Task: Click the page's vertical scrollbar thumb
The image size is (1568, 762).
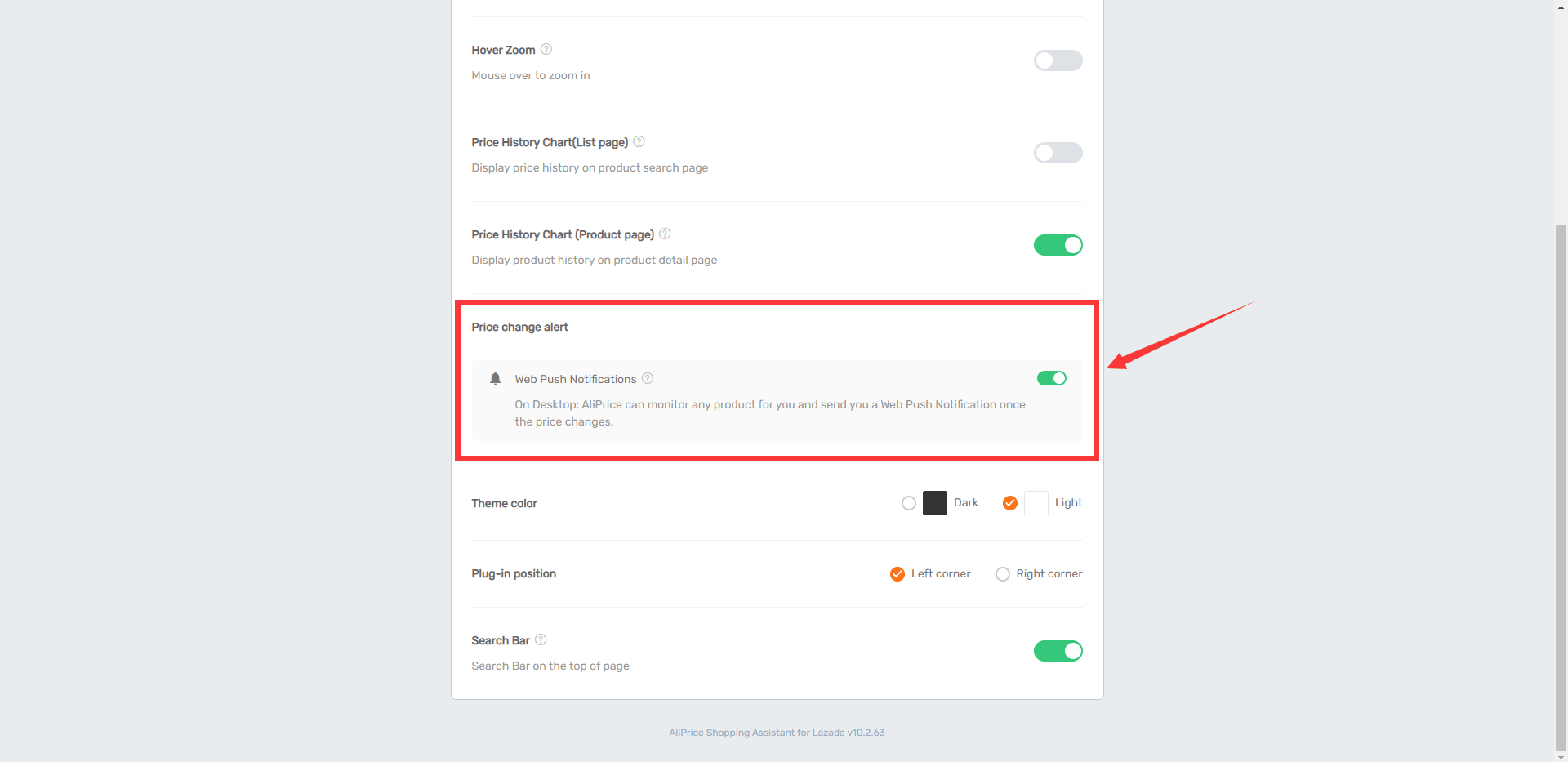Action: click(1561, 487)
